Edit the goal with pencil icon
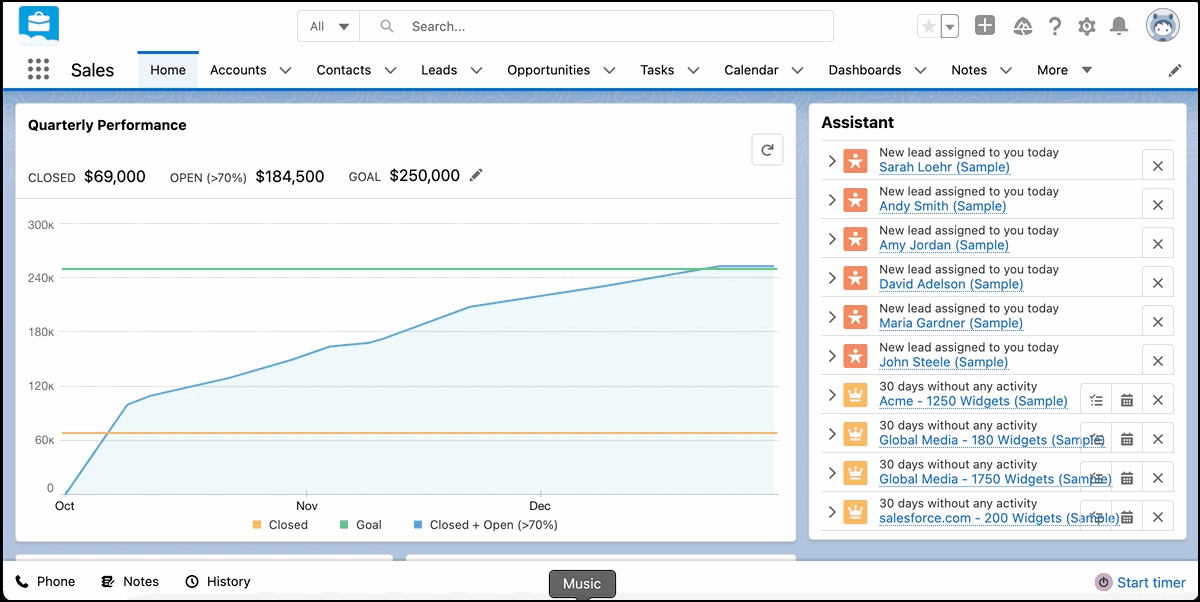Viewport: 1200px width, 602px height. 476,176
